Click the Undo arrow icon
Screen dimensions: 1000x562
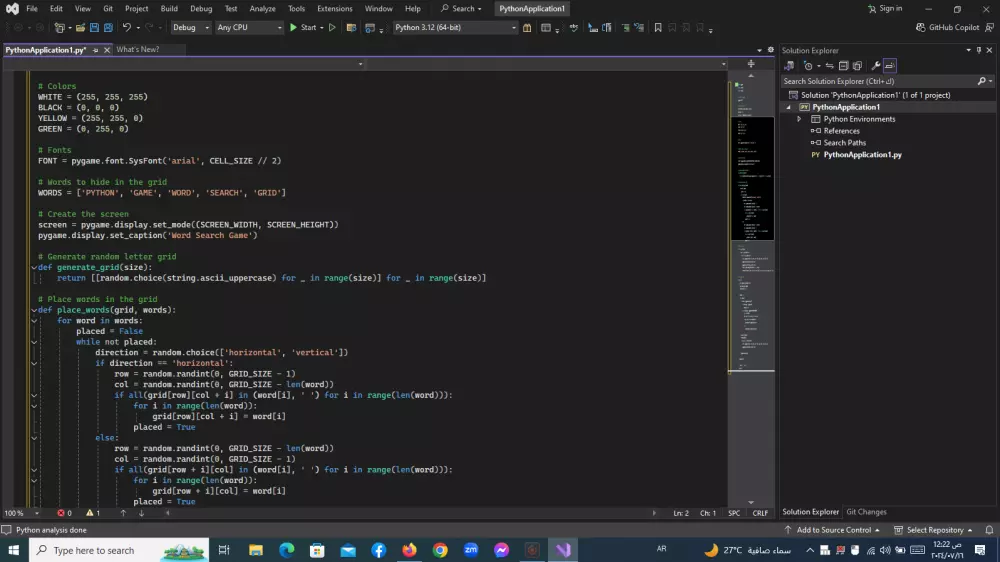(127, 28)
